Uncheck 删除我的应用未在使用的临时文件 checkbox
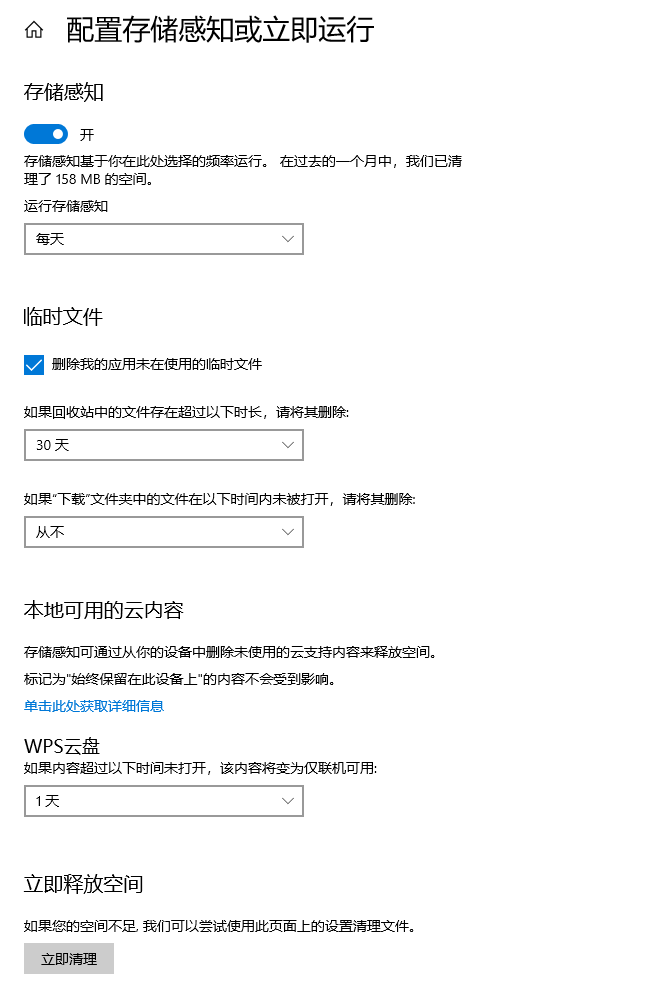 34,365
